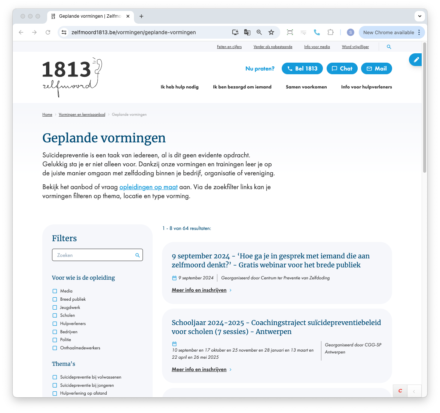Check the Hulpverleners filter
Viewport: 440px width, 413px height.
(55, 324)
